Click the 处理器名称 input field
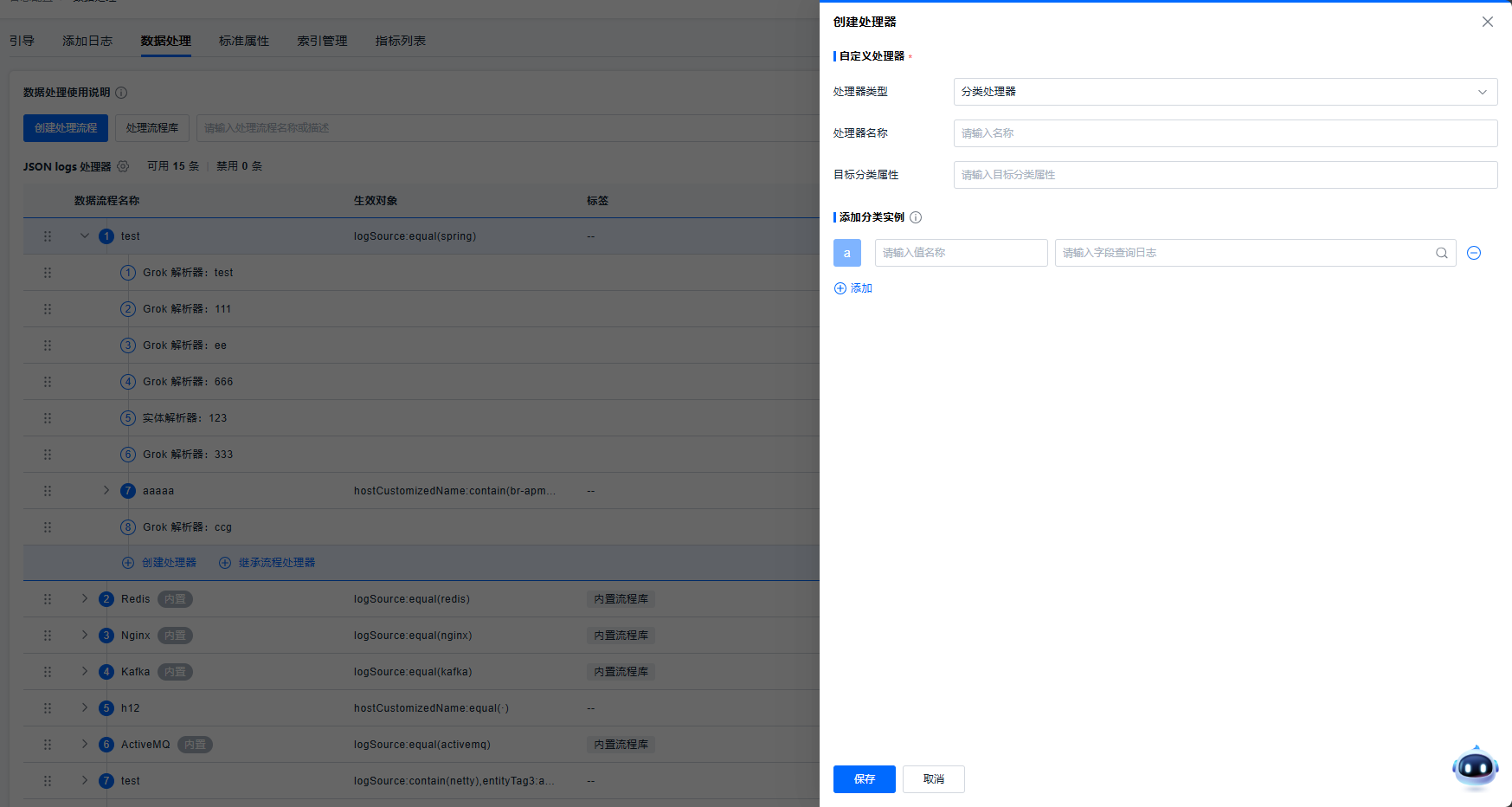1512x807 pixels. tap(1225, 133)
